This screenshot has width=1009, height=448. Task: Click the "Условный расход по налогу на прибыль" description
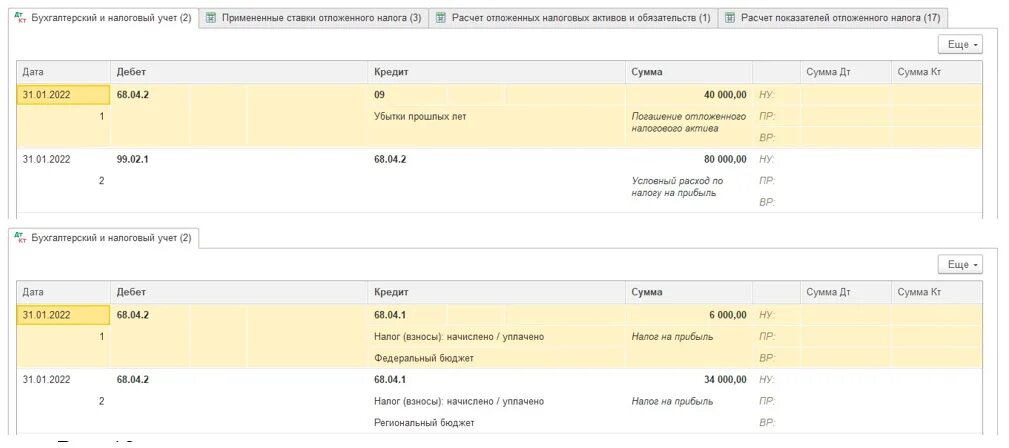click(677, 187)
